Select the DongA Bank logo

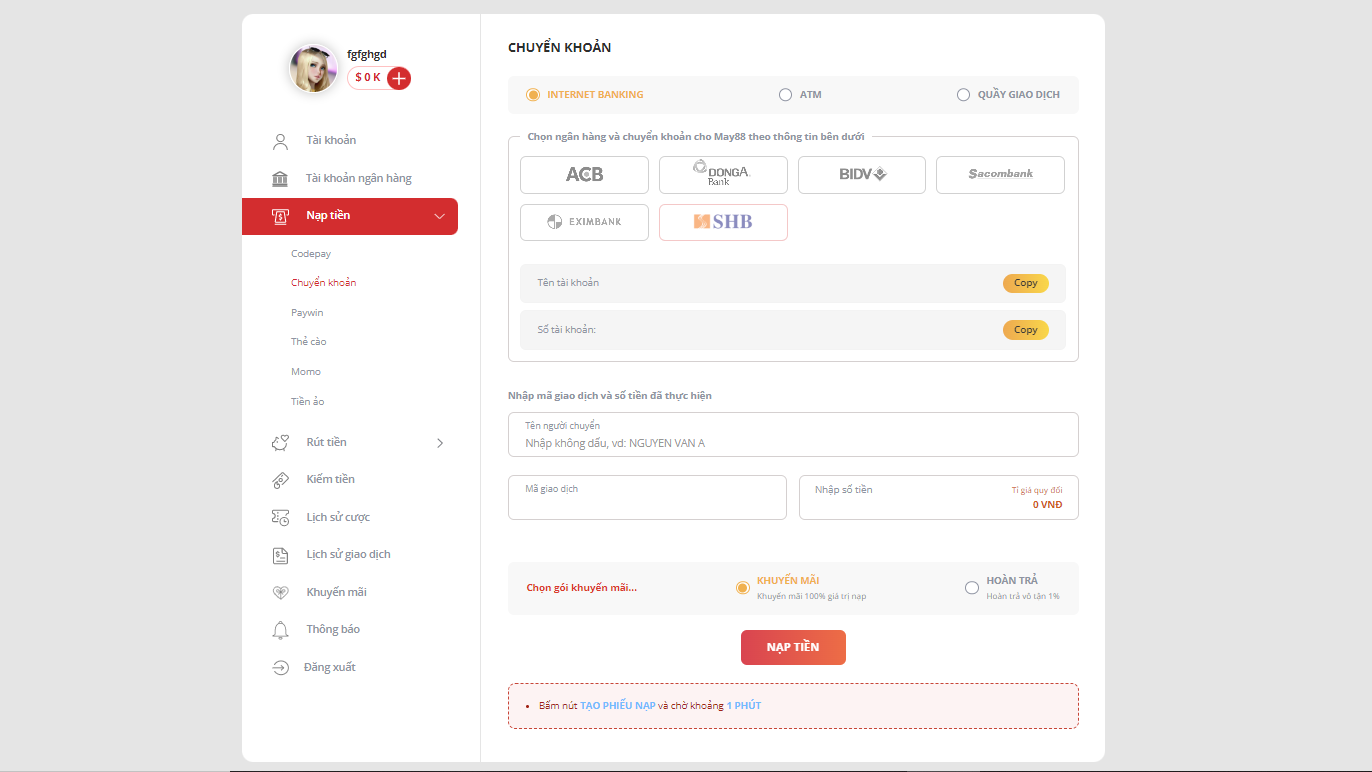[723, 175]
